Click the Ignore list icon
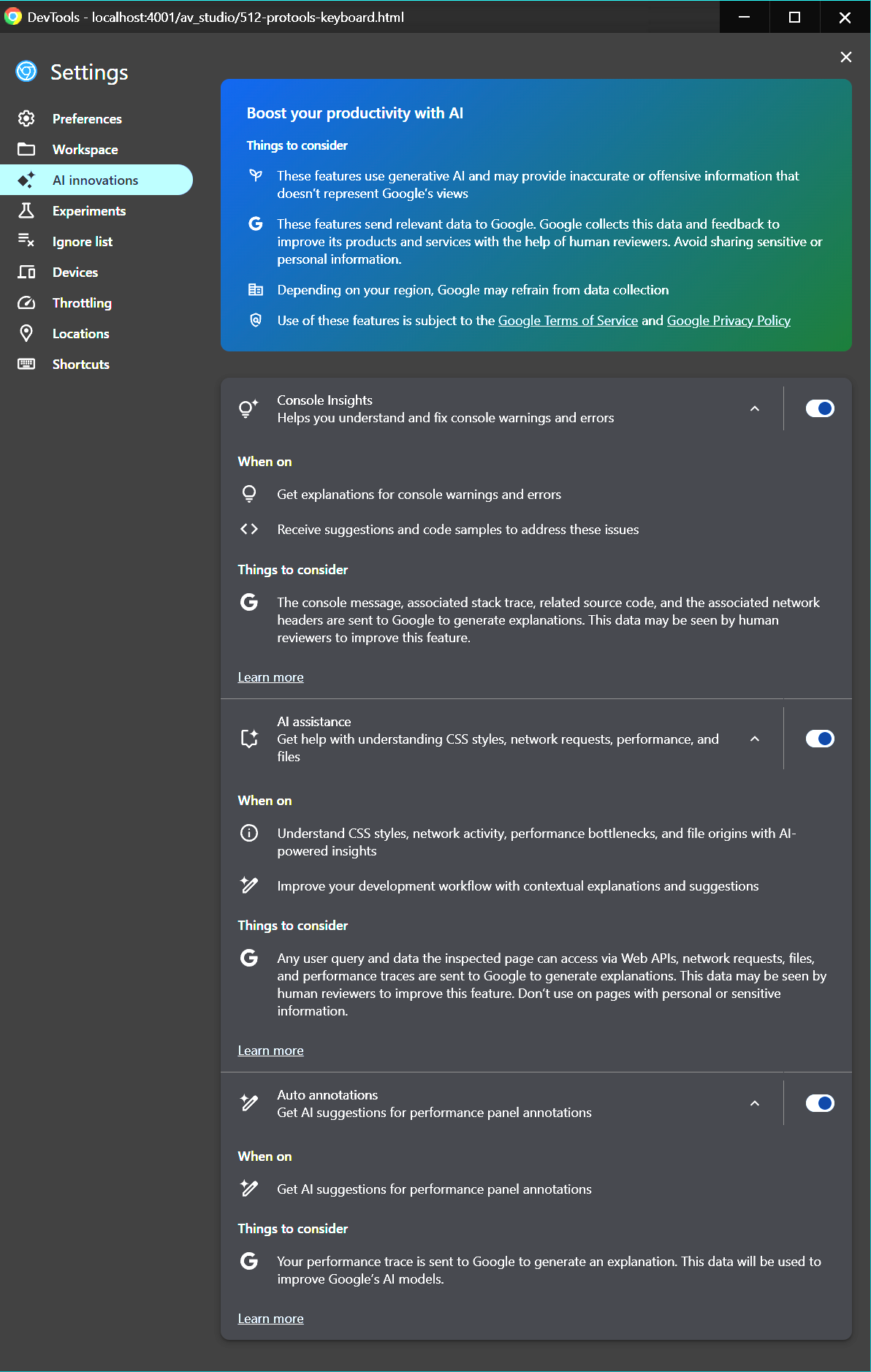 point(26,242)
